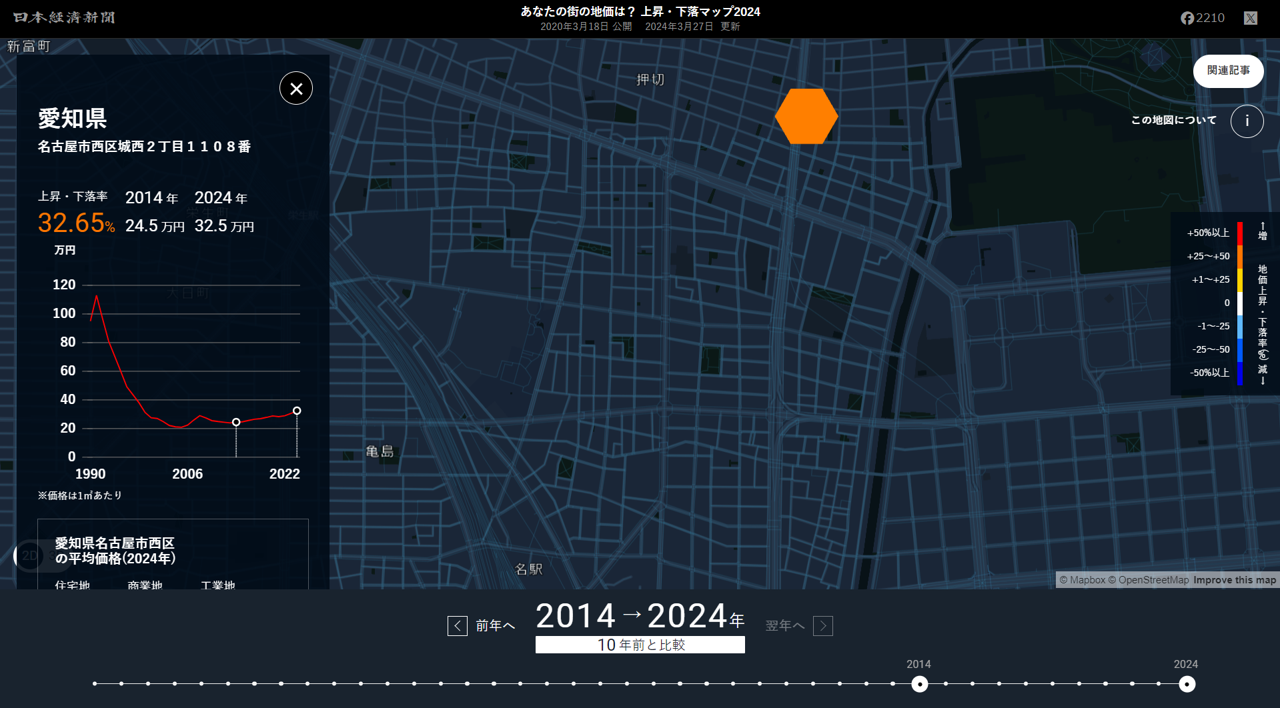Select the 2014 marker on the timeline
The width and height of the screenshot is (1280, 708).
919,684
